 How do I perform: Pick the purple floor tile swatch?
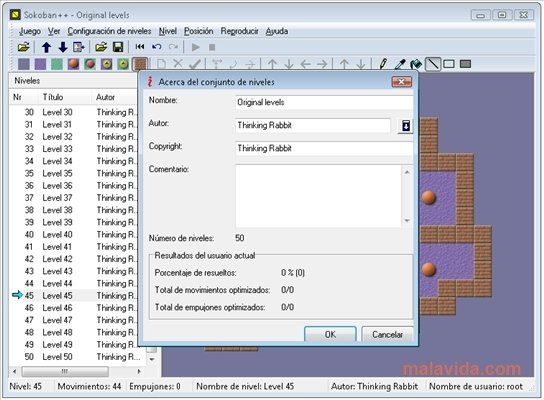tap(40, 64)
